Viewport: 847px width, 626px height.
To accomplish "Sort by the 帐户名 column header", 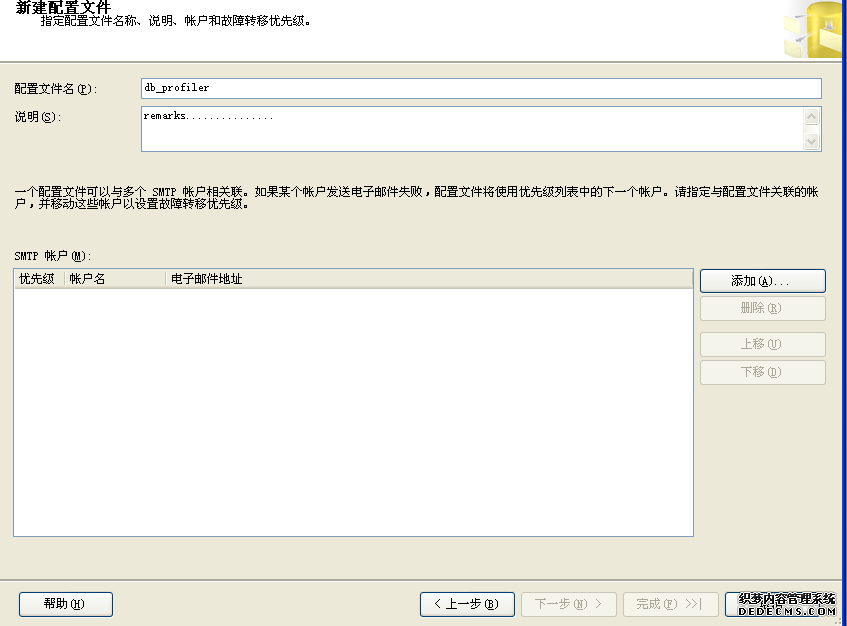I will [x=114, y=279].
